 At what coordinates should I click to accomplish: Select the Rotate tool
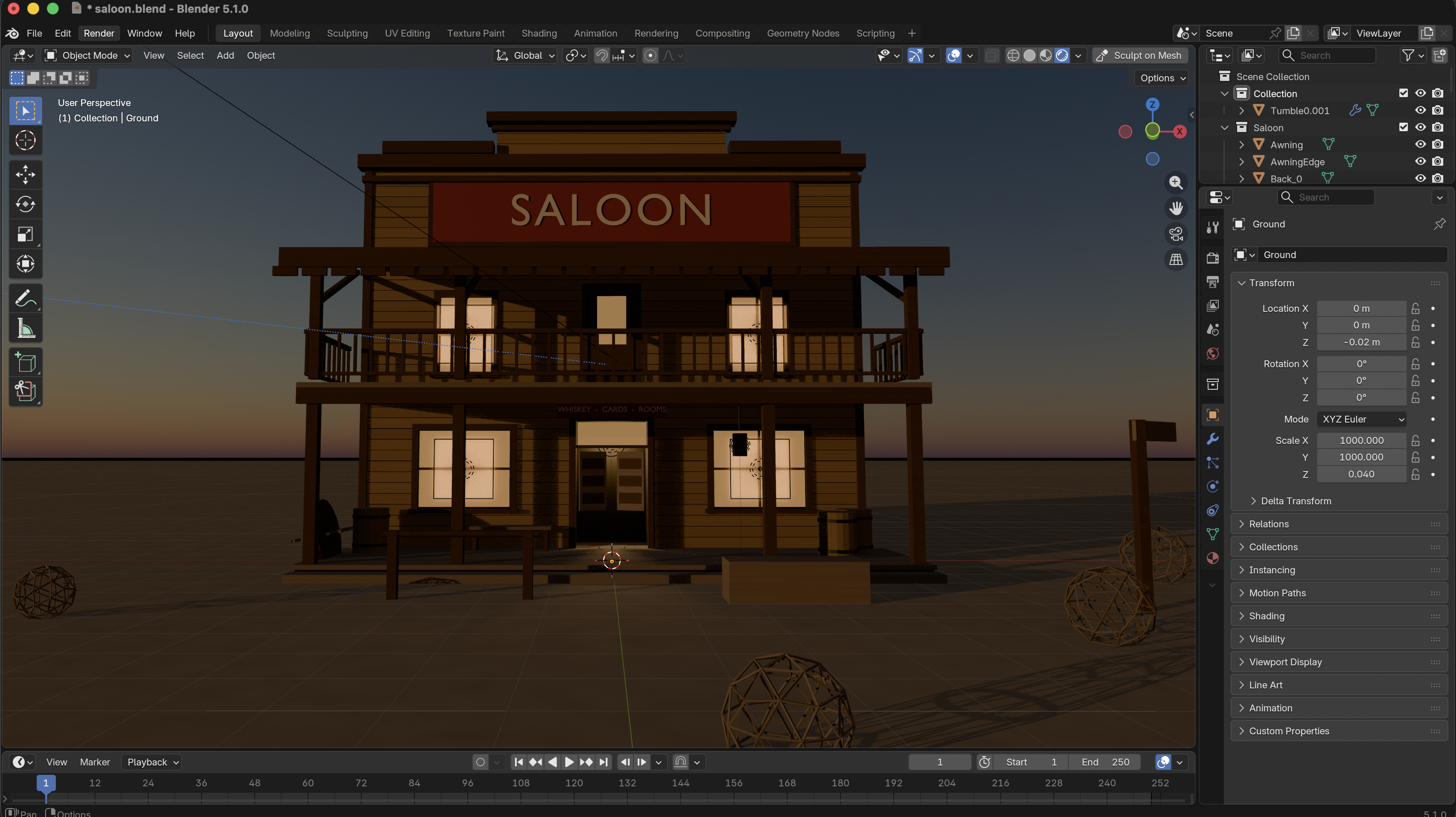[25, 204]
